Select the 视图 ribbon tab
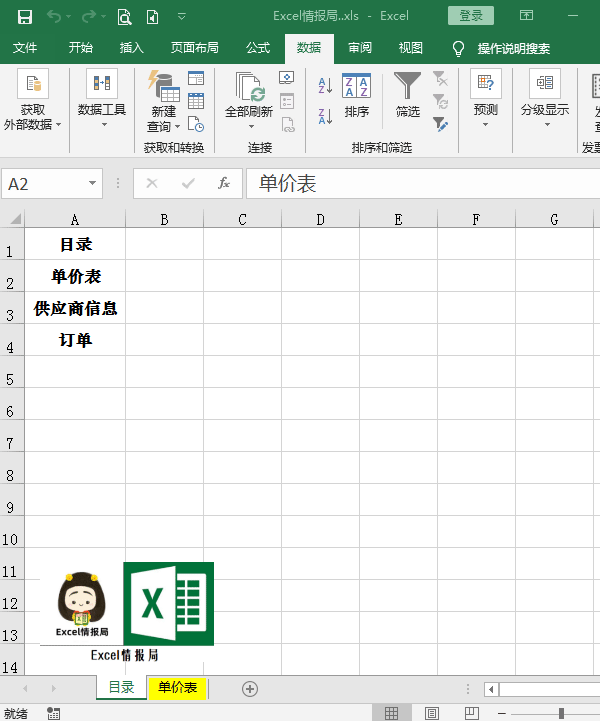600x721 pixels. tap(411, 48)
